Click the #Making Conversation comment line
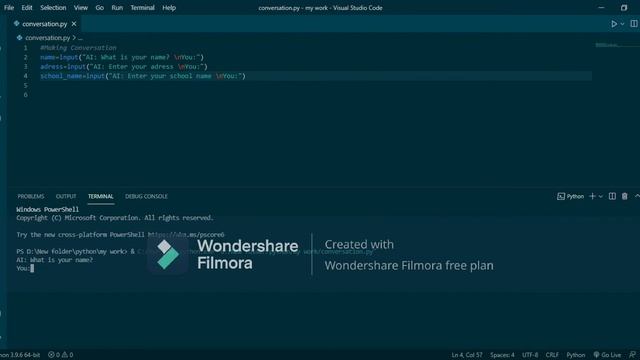This screenshot has width=640, height=360. click(78, 48)
